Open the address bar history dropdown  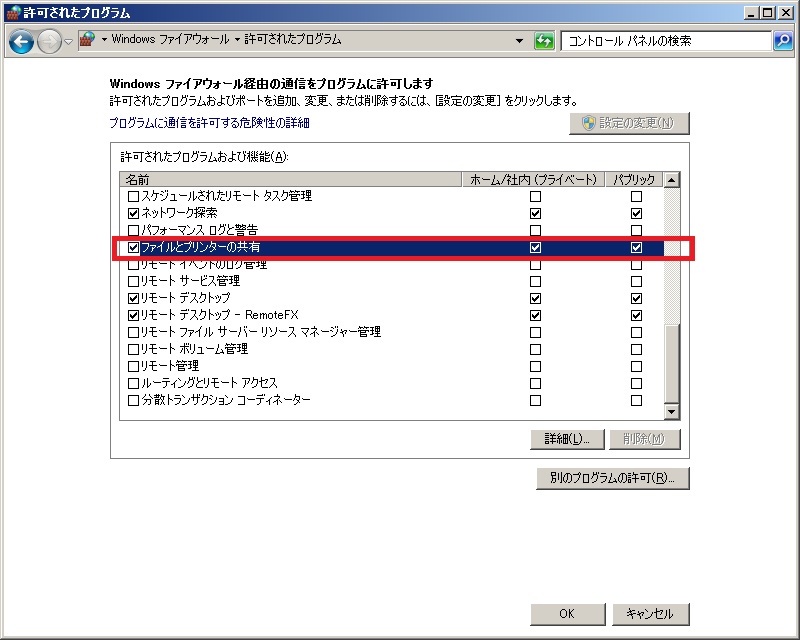(x=519, y=41)
